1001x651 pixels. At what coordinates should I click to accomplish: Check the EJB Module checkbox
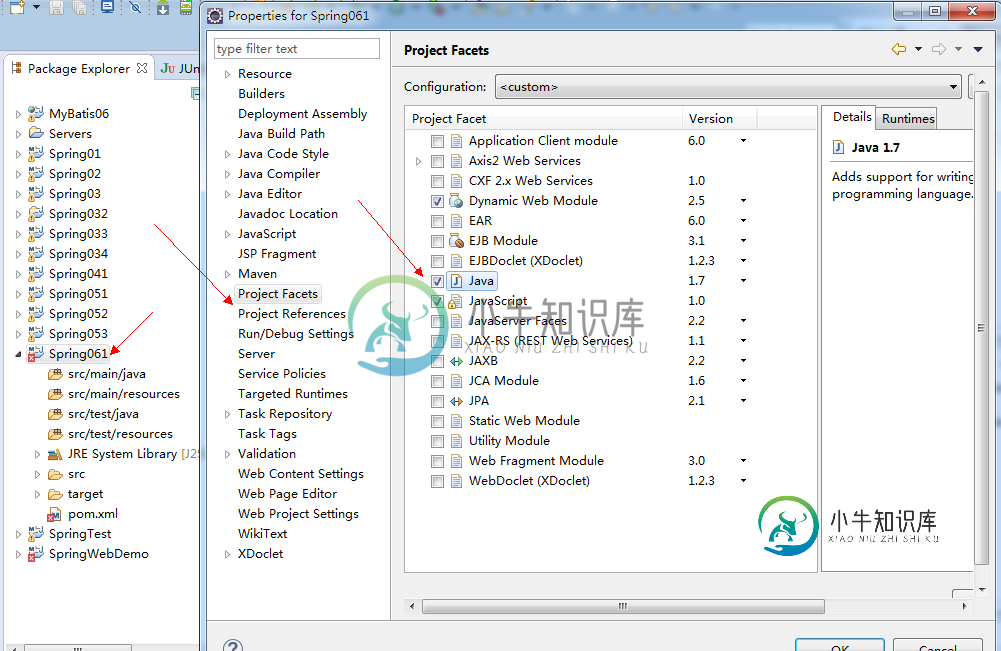(437, 241)
